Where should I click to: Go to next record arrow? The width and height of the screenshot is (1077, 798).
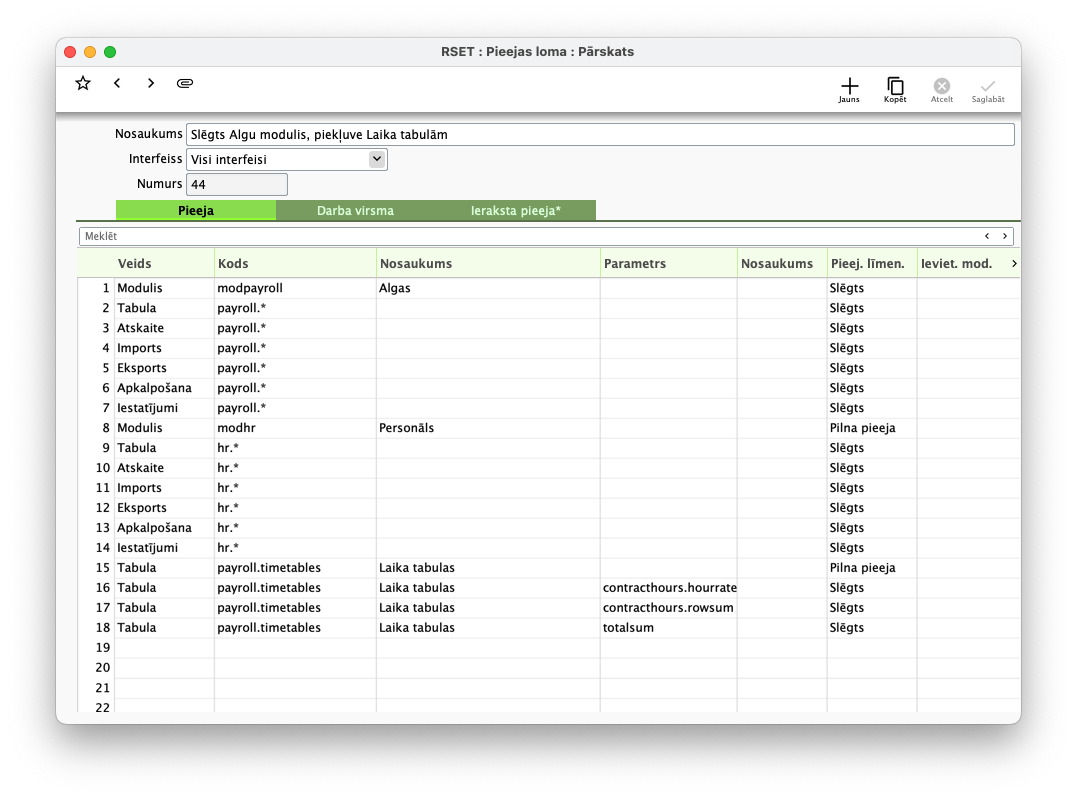[x=151, y=83]
